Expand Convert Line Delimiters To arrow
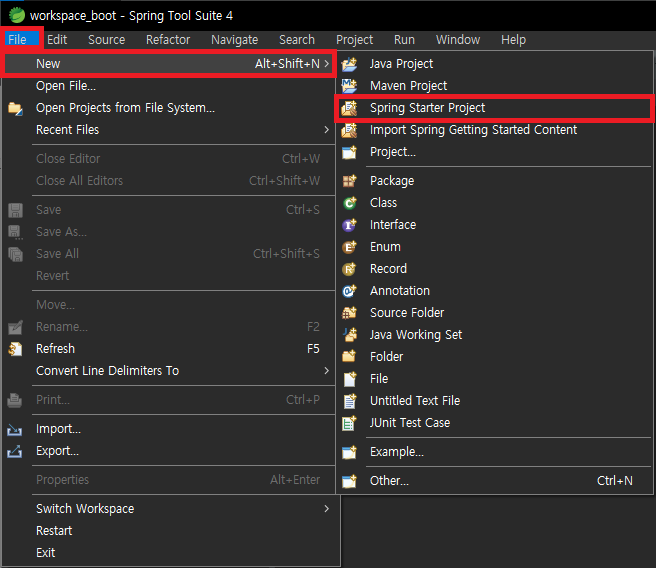 (x=327, y=371)
